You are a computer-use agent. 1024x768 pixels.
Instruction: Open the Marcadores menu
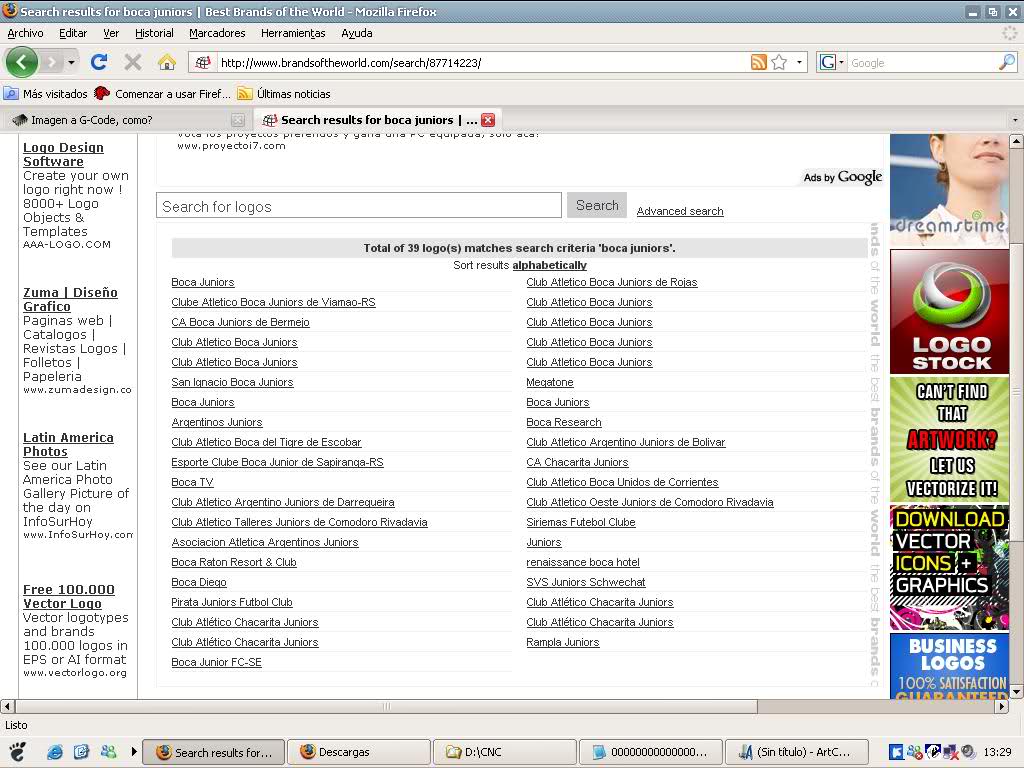(x=217, y=33)
